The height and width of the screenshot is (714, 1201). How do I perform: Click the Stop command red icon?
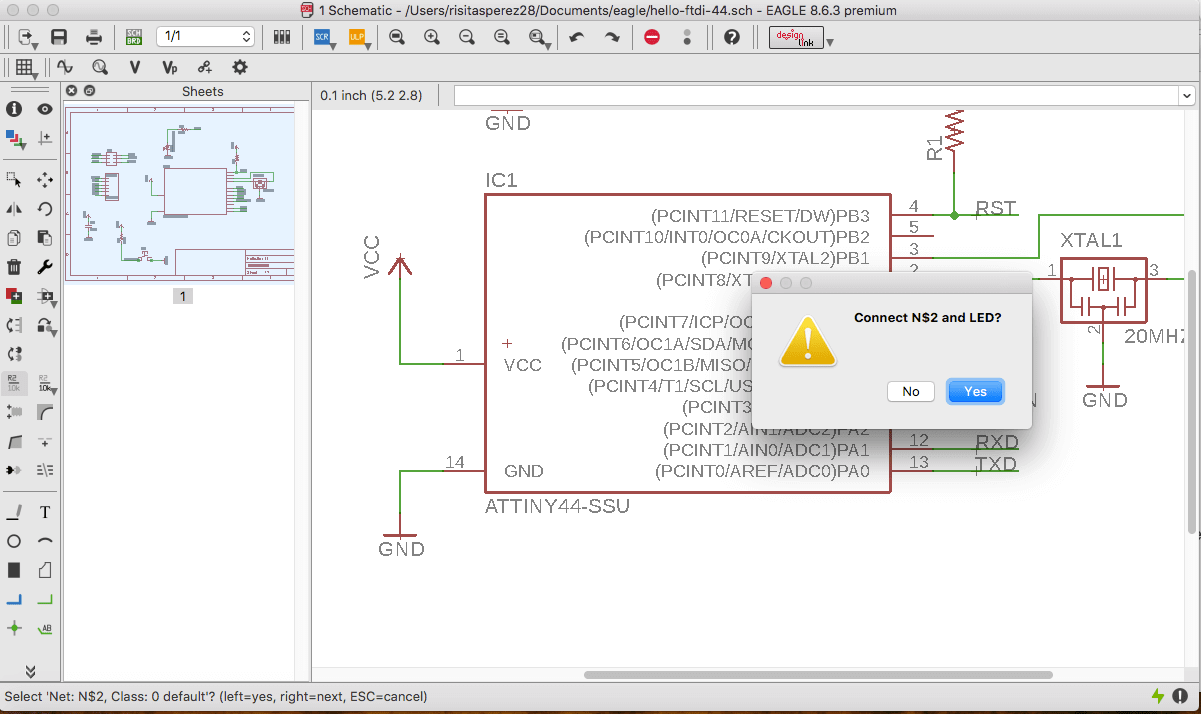tap(652, 37)
